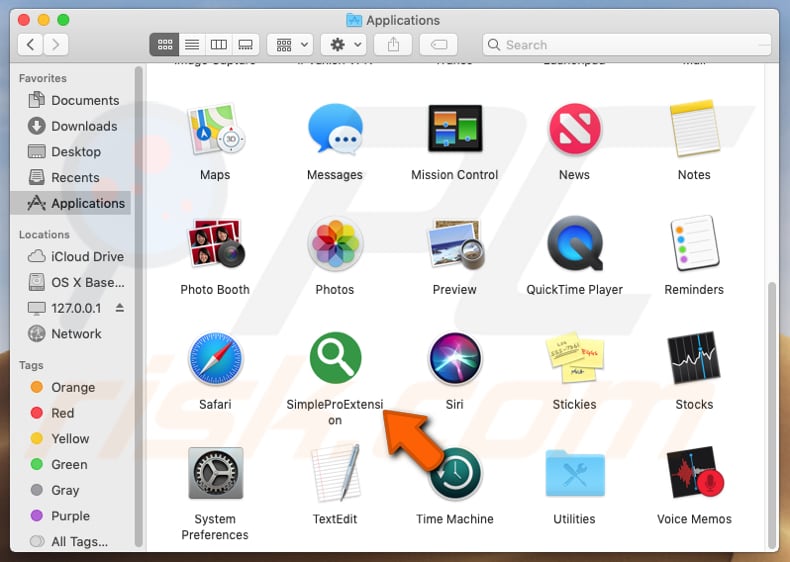Open the Utilities folder
The image size is (790, 562).
coord(574,474)
